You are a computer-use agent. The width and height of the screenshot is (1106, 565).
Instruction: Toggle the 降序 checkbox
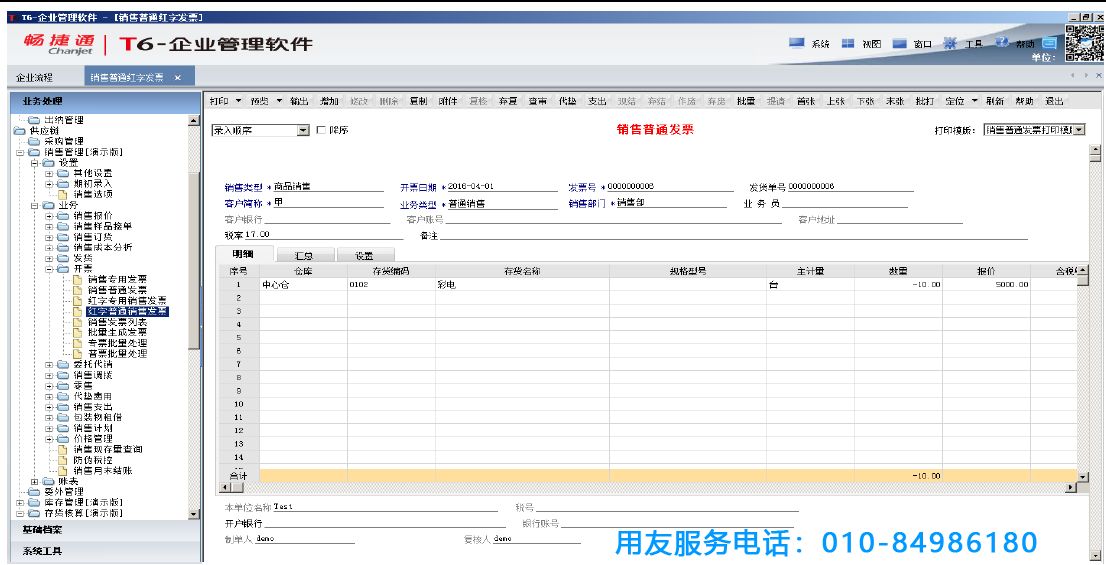(x=322, y=130)
